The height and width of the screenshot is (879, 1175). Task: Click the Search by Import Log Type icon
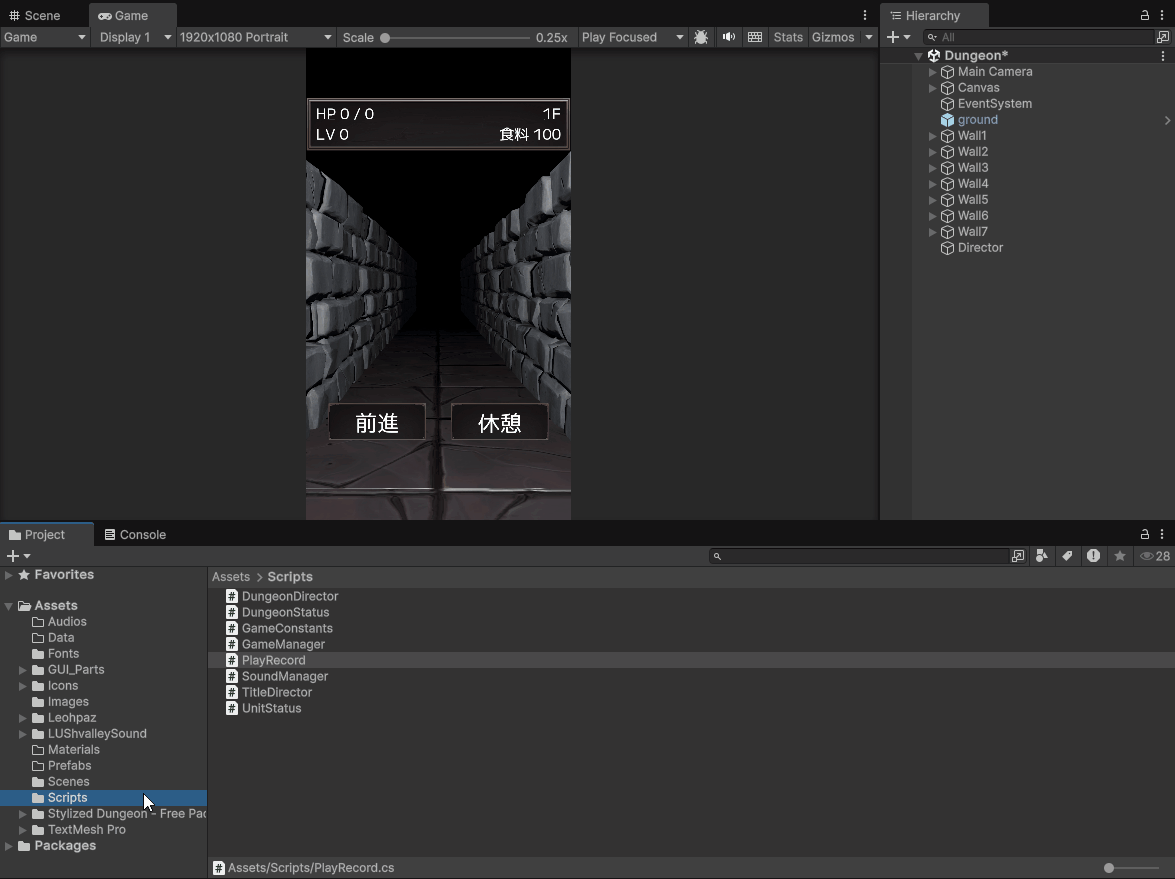pos(1093,556)
